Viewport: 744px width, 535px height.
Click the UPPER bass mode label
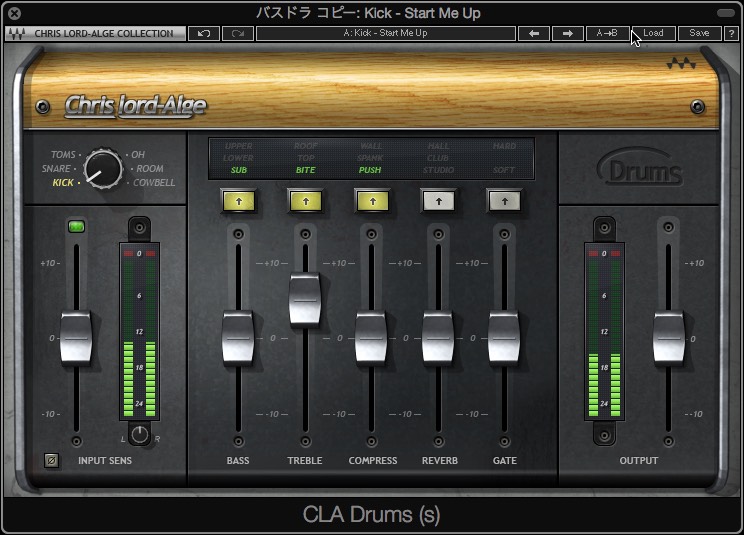239,146
